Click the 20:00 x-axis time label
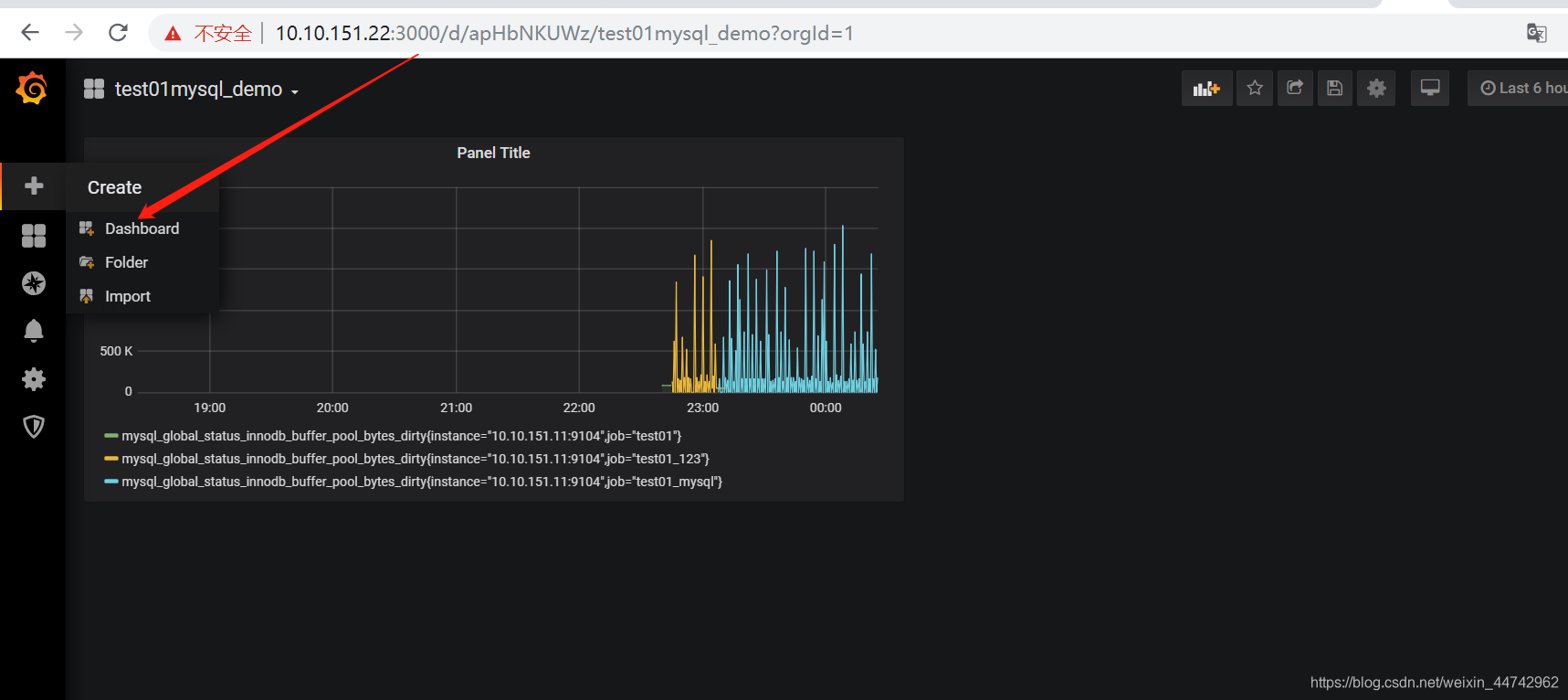This screenshot has height=700, width=1568. (332, 408)
